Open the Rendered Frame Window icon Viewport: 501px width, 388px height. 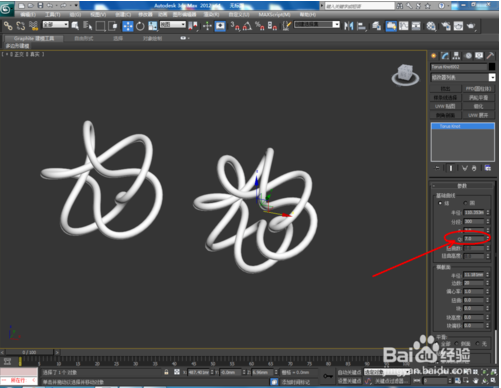point(458,26)
